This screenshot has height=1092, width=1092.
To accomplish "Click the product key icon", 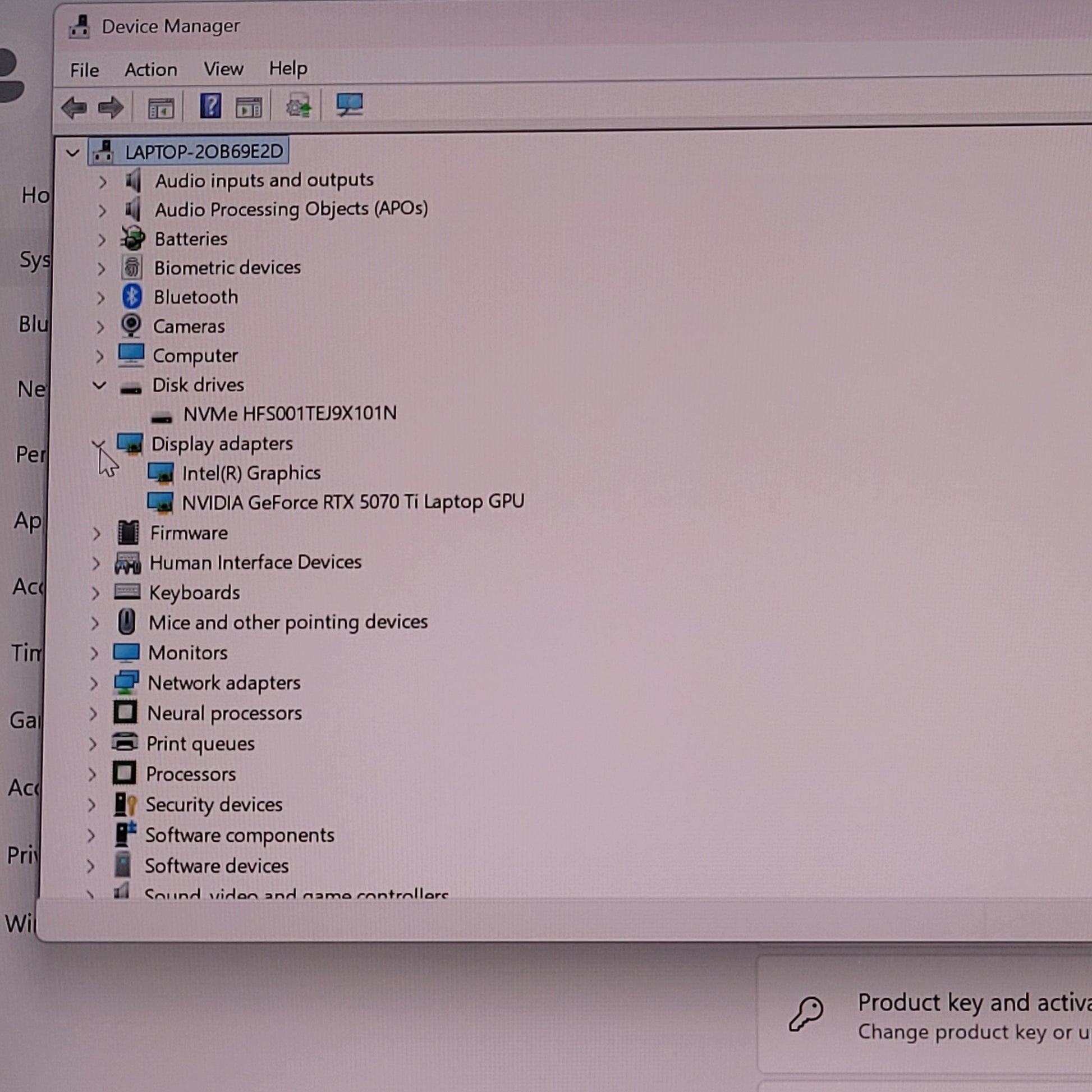I will (x=806, y=1014).
